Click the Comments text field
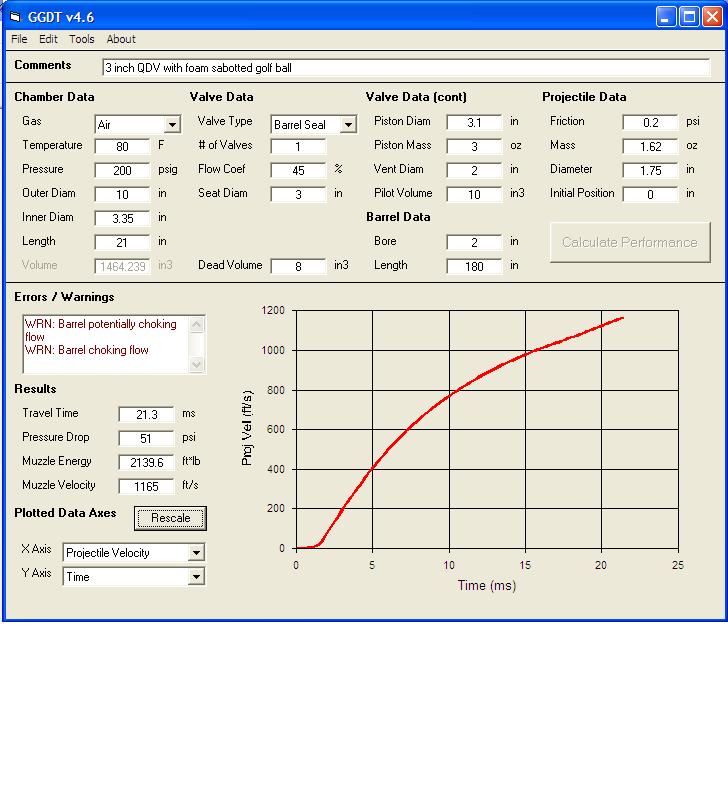Viewport: 728px width, 800px height. click(x=406, y=68)
